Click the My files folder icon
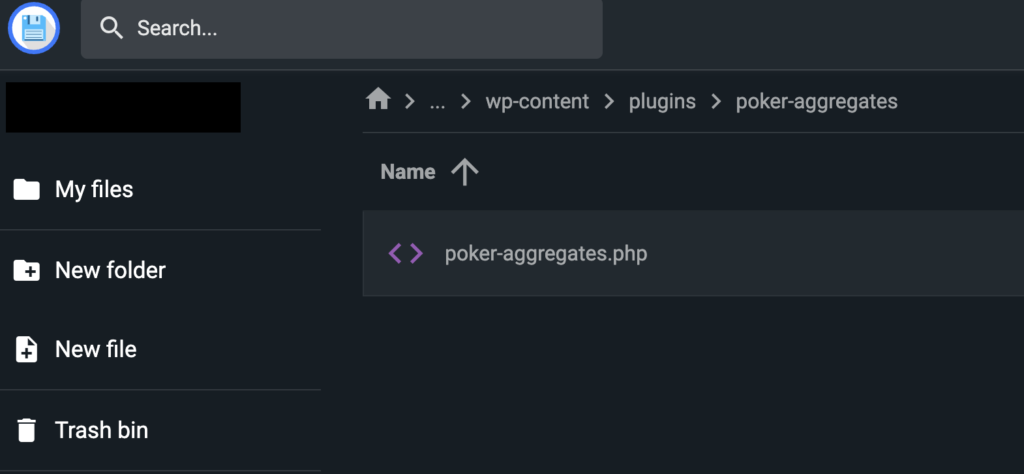 (27, 190)
